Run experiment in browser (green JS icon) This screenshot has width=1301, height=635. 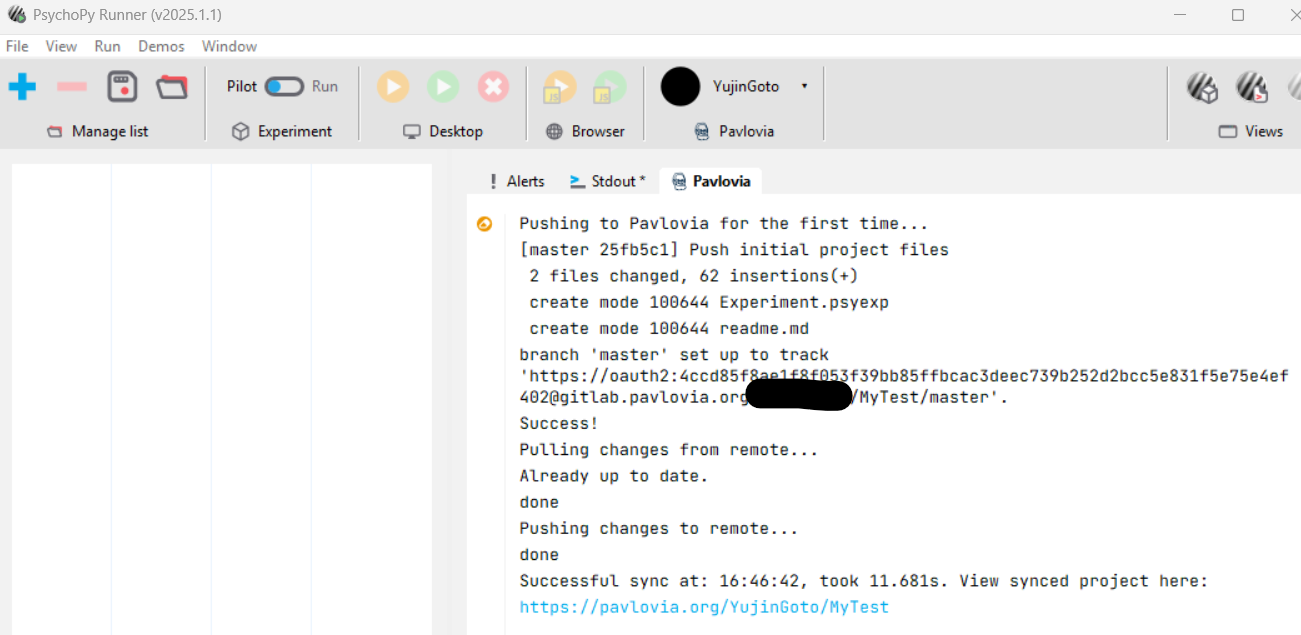pos(609,88)
